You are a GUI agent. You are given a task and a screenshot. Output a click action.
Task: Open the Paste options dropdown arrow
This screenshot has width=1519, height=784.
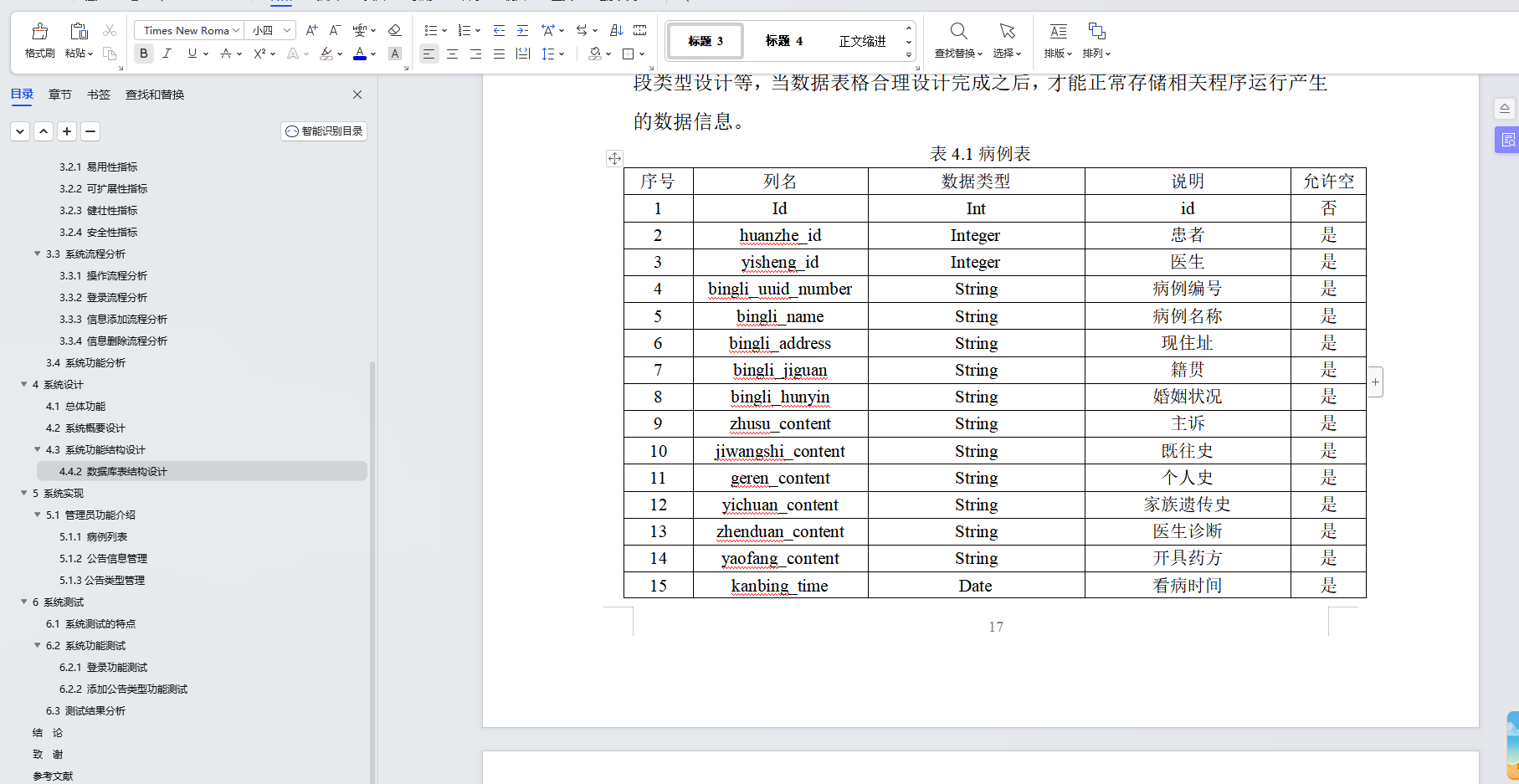tap(90, 54)
